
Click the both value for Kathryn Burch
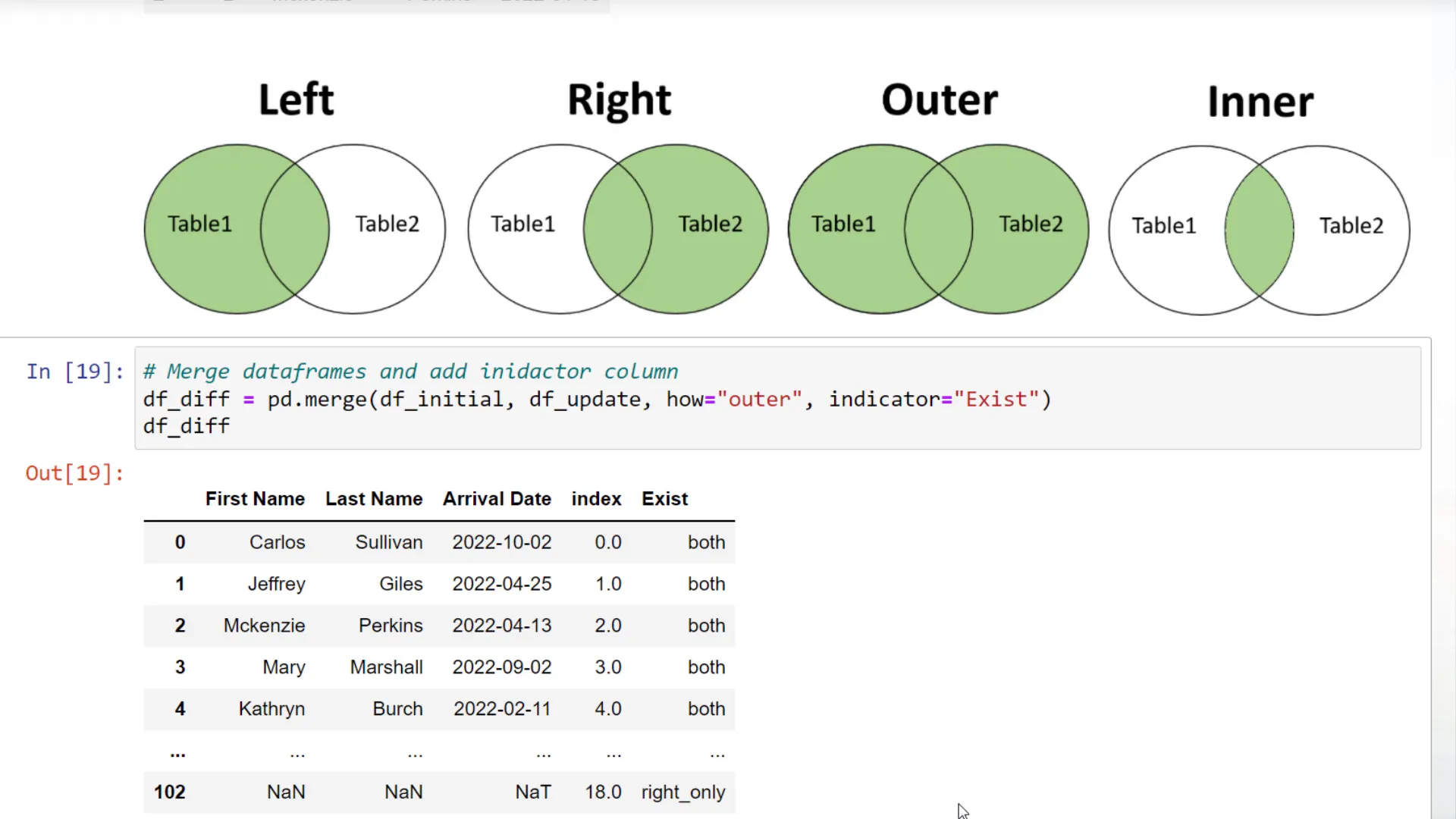(x=706, y=708)
